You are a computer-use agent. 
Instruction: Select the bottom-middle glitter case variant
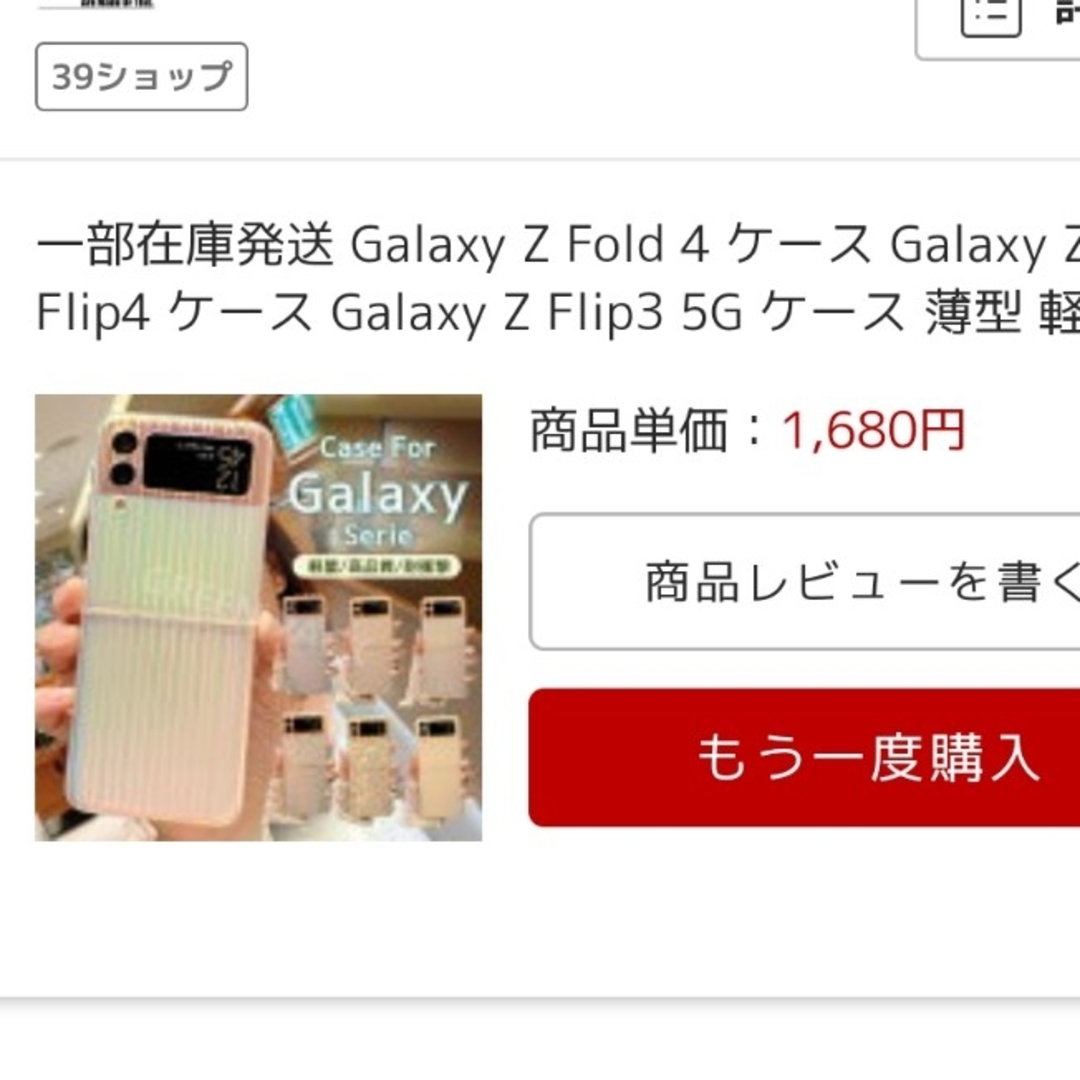(369, 763)
